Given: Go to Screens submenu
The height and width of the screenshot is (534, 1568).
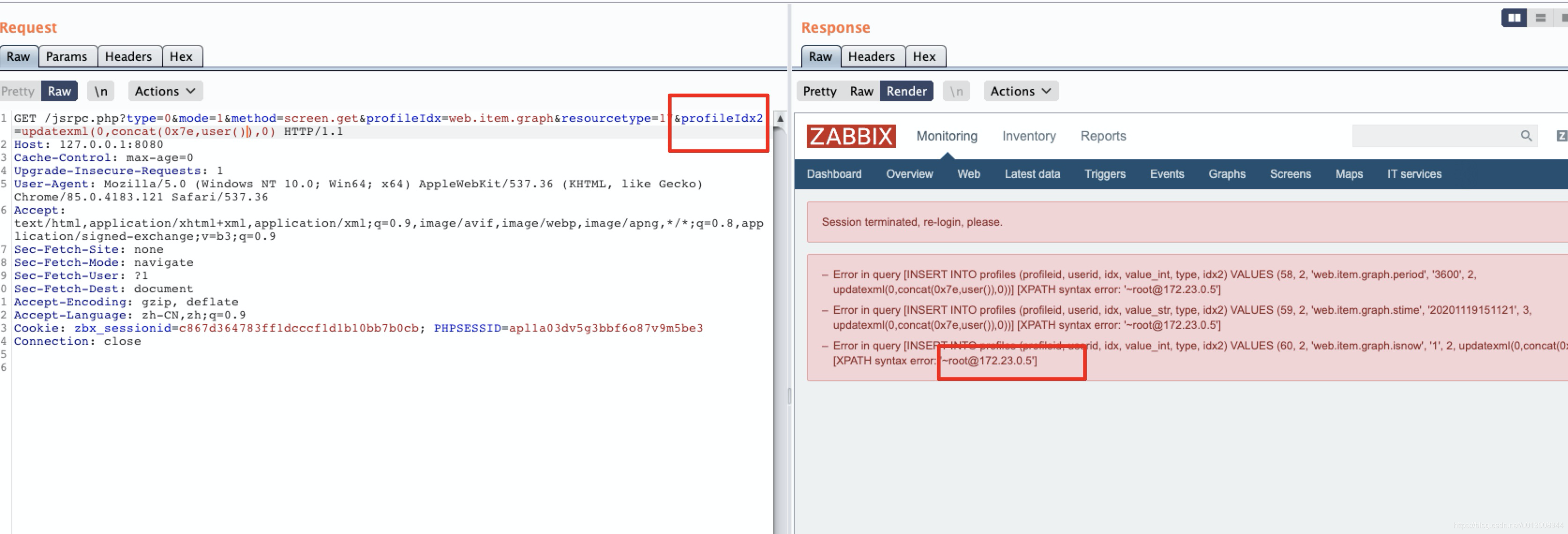Looking at the screenshot, I should click(1291, 174).
